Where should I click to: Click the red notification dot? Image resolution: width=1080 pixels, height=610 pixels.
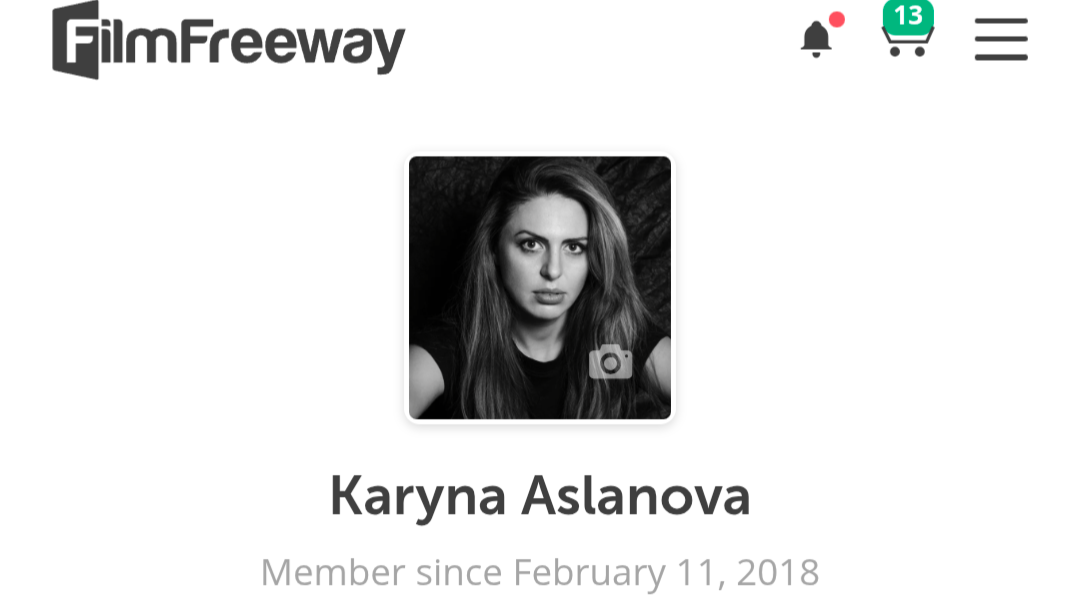point(837,19)
